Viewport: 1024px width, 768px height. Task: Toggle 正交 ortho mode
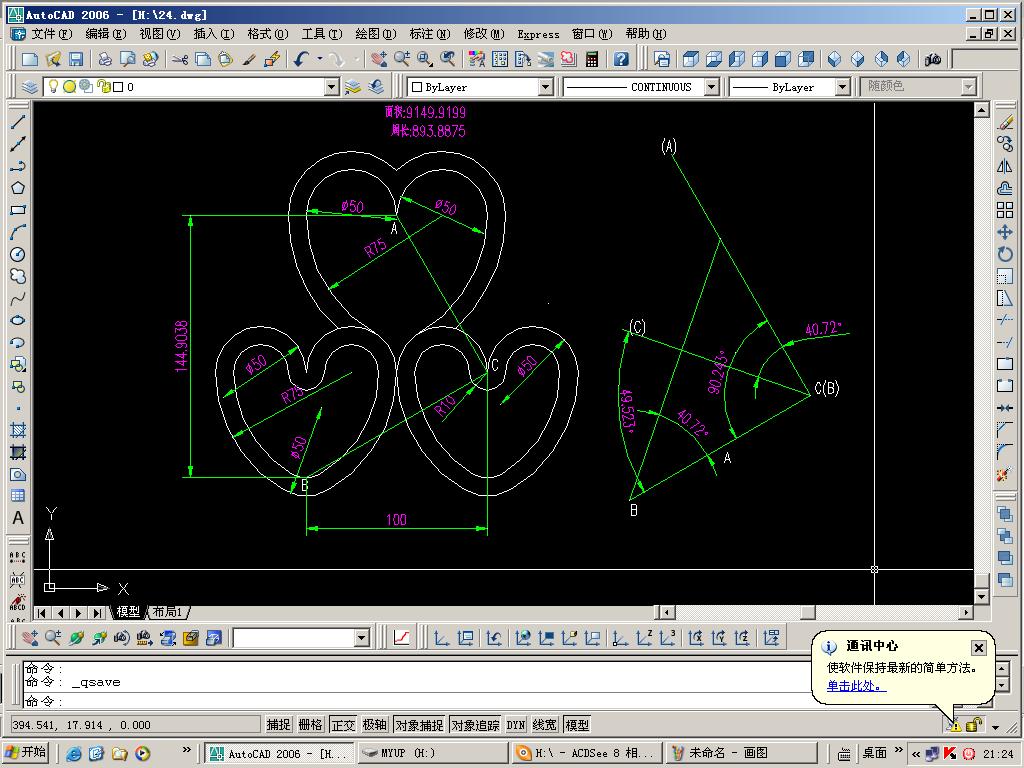pyautogui.click(x=343, y=724)
